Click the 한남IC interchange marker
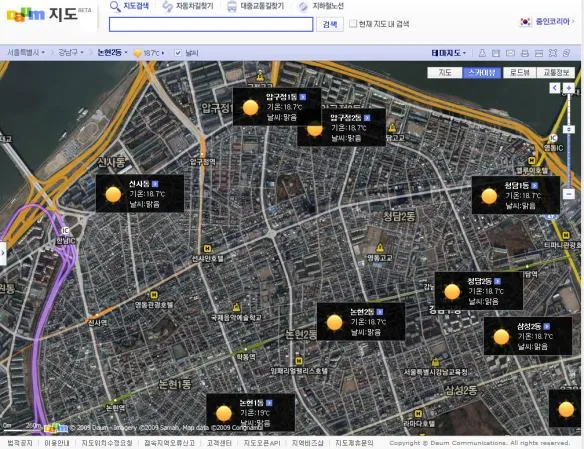Image resolution: width=584 pixels, height=449 pixels. [x=66, y=231]
